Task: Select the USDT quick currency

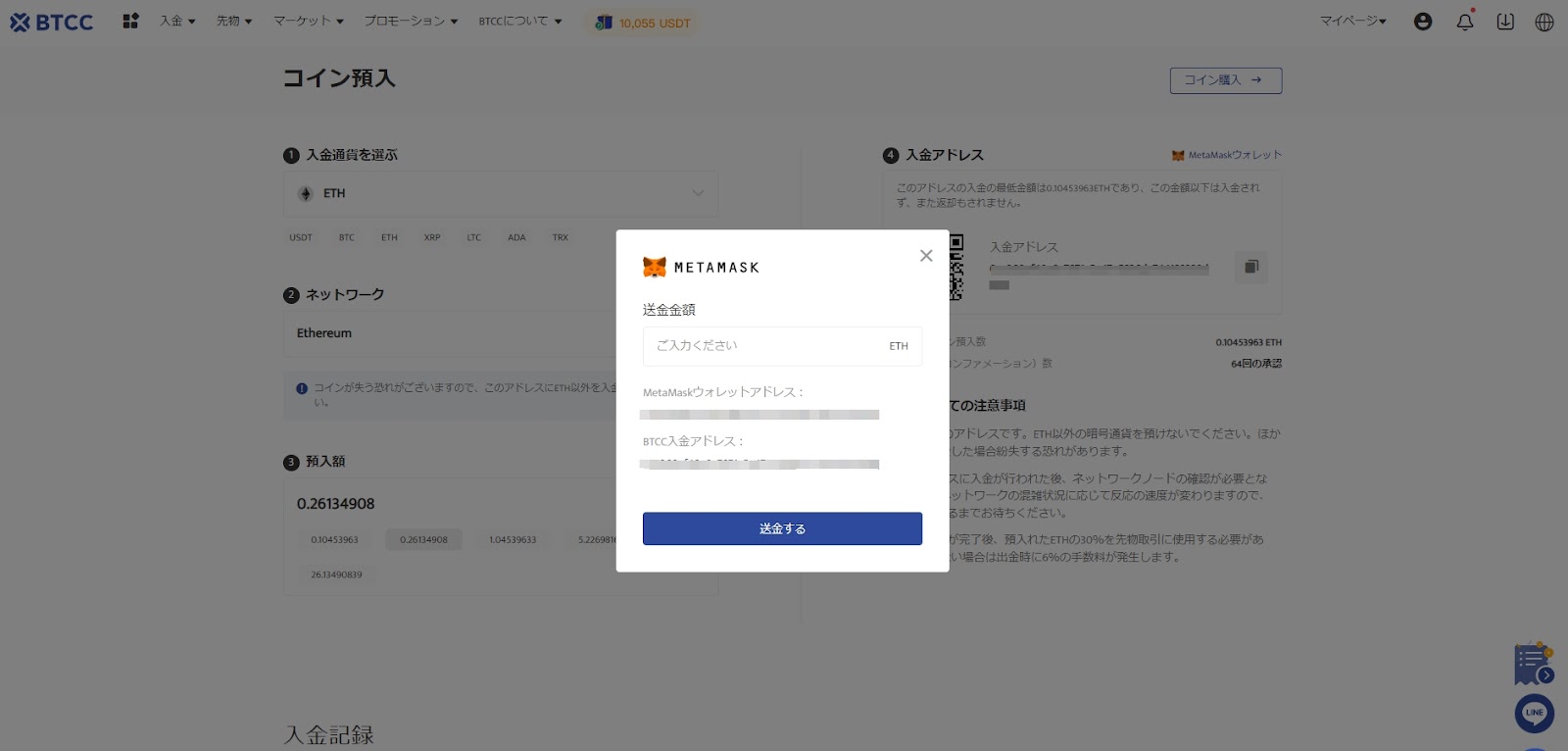Action: point(301,237)
